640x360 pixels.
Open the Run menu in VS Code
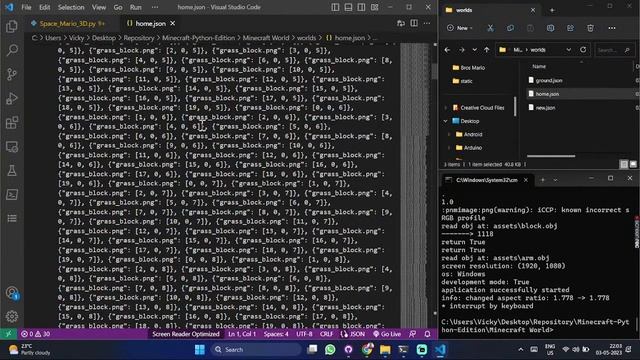pyautogui.click(x=136, y=7)
